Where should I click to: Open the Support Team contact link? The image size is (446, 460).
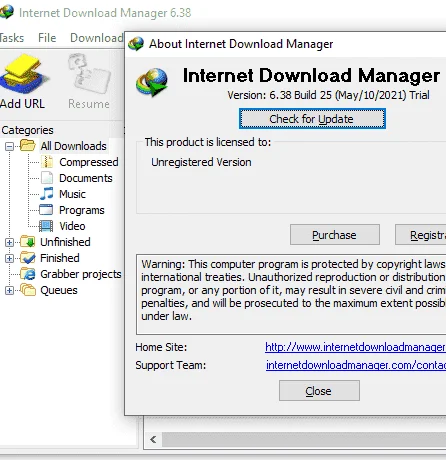point(356,365)
